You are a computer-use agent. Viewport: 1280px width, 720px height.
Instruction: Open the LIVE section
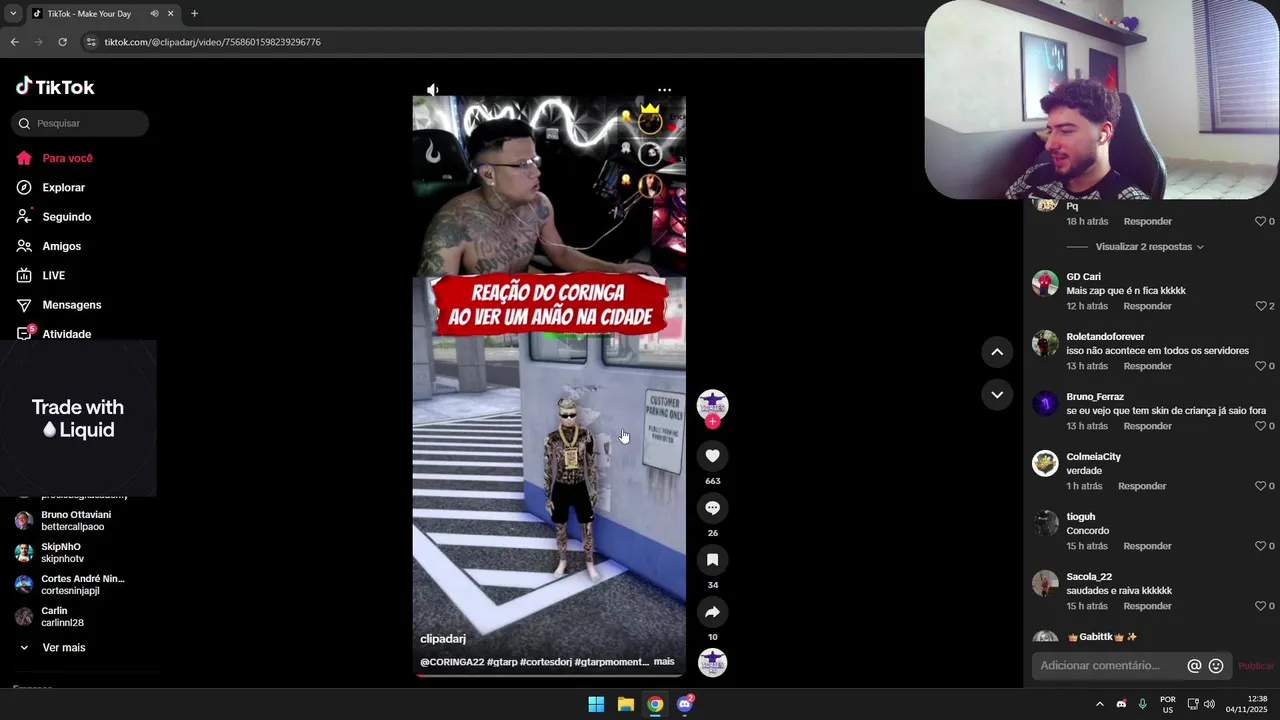tap(53, 275)
